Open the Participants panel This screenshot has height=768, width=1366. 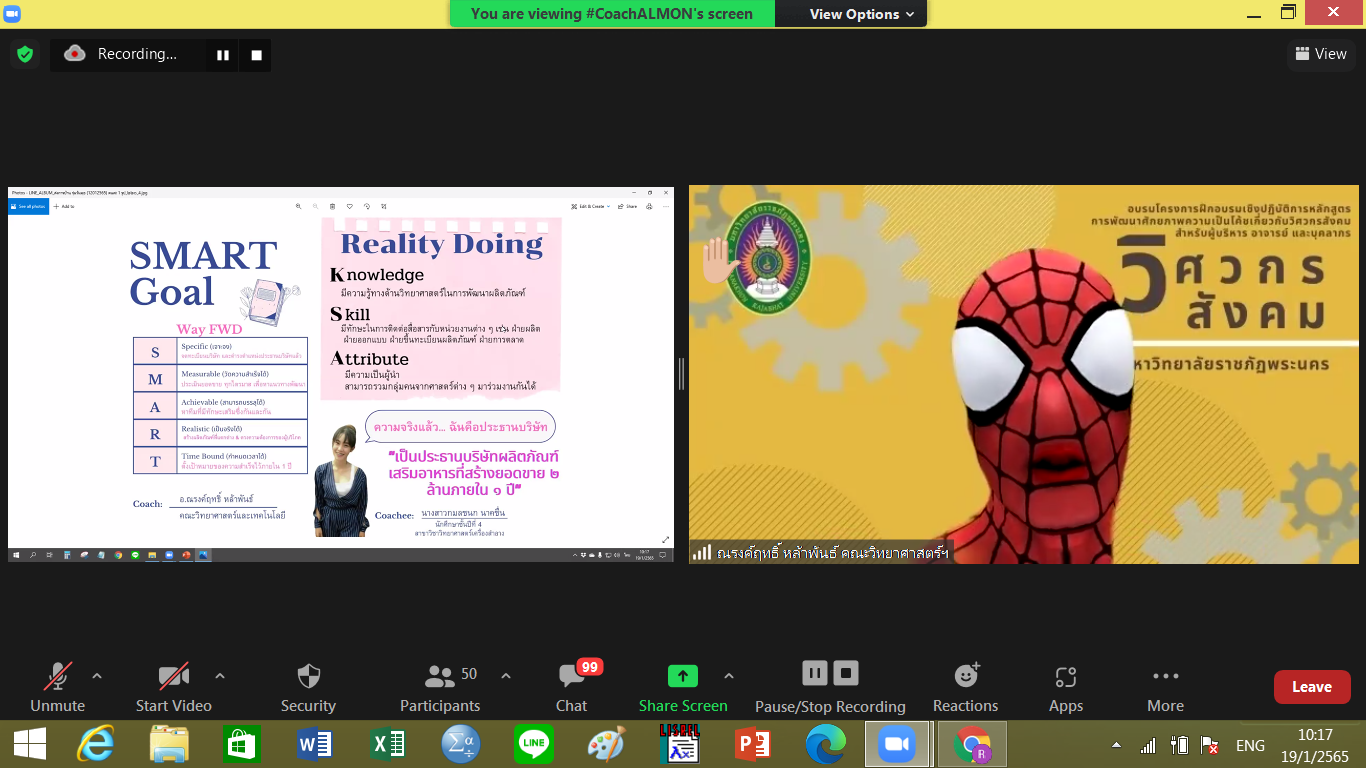point(440,688)
